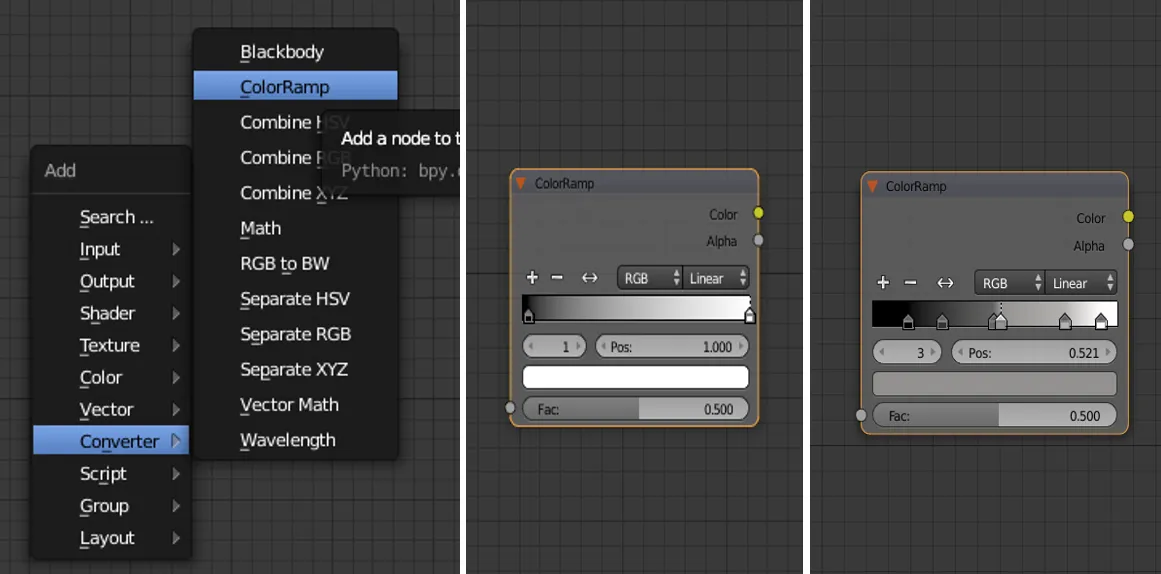The height and width of the screenshot is (574, 1161).
Task: Add a color stop in the right ColorRamp
Action: pyautogui.click(x=883, y=282)
